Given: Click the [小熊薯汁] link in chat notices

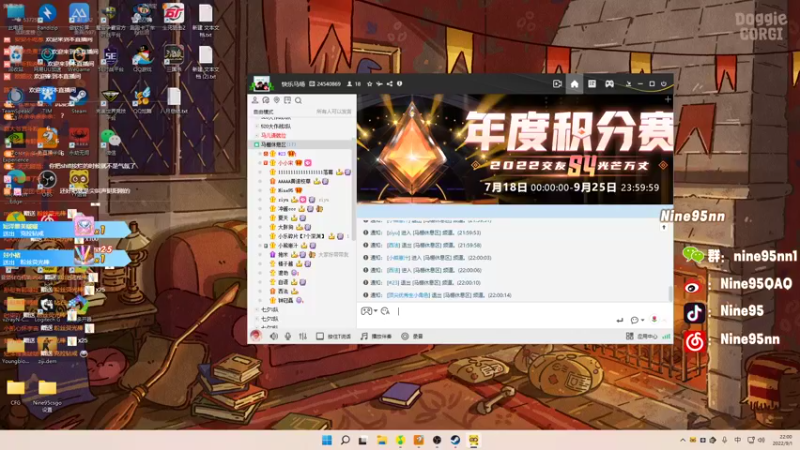Looking at the screenshot, I should click(x=398, y=258).
